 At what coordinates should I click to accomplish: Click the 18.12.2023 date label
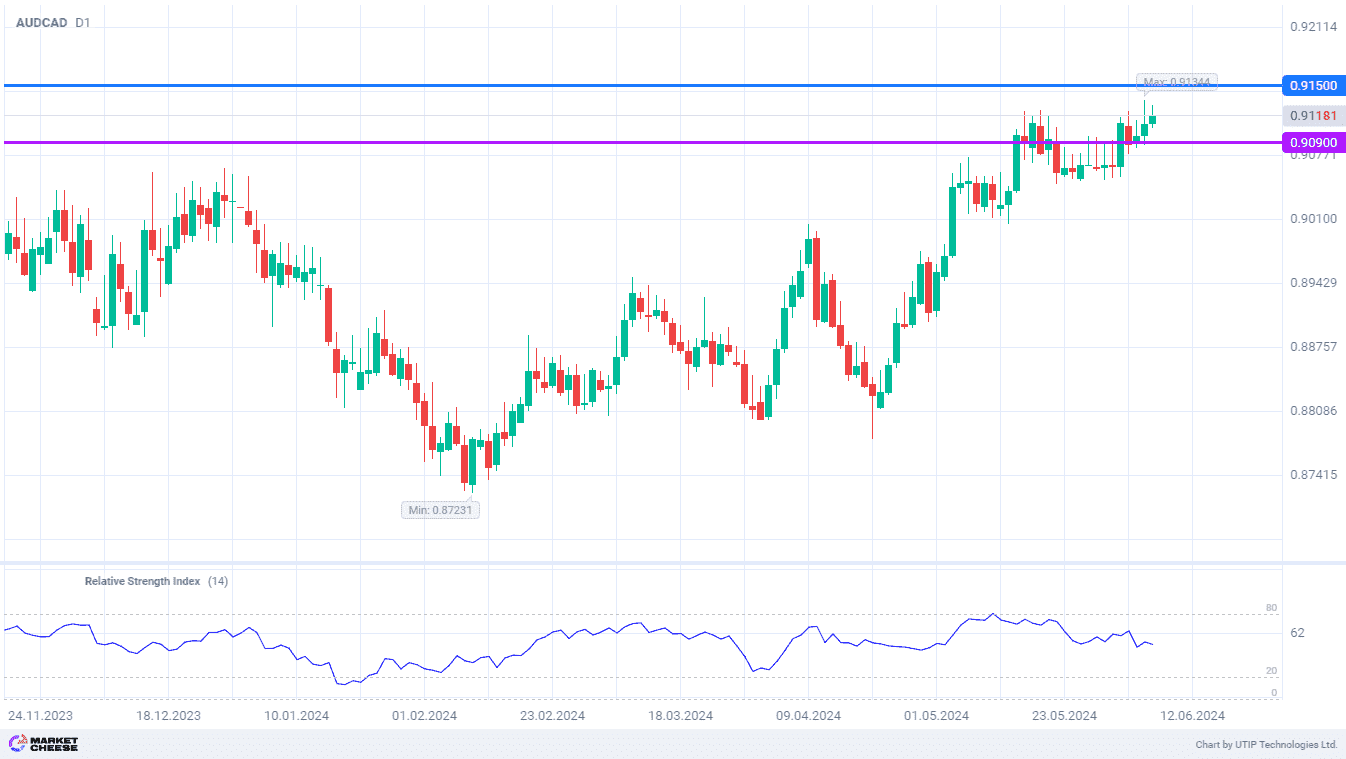pos(168,716)
